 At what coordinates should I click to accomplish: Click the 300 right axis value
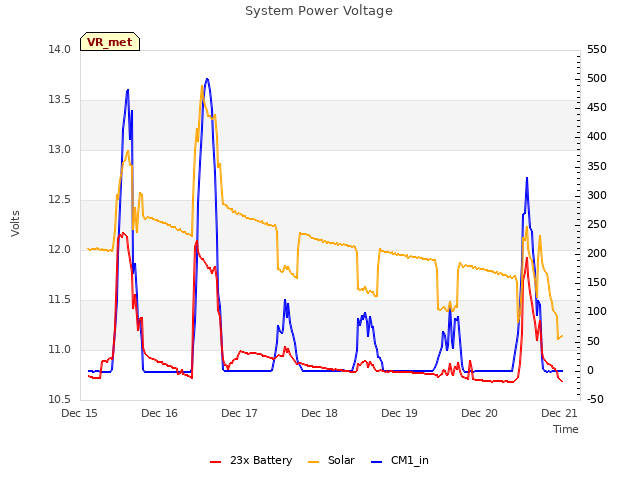click(597, 196)
